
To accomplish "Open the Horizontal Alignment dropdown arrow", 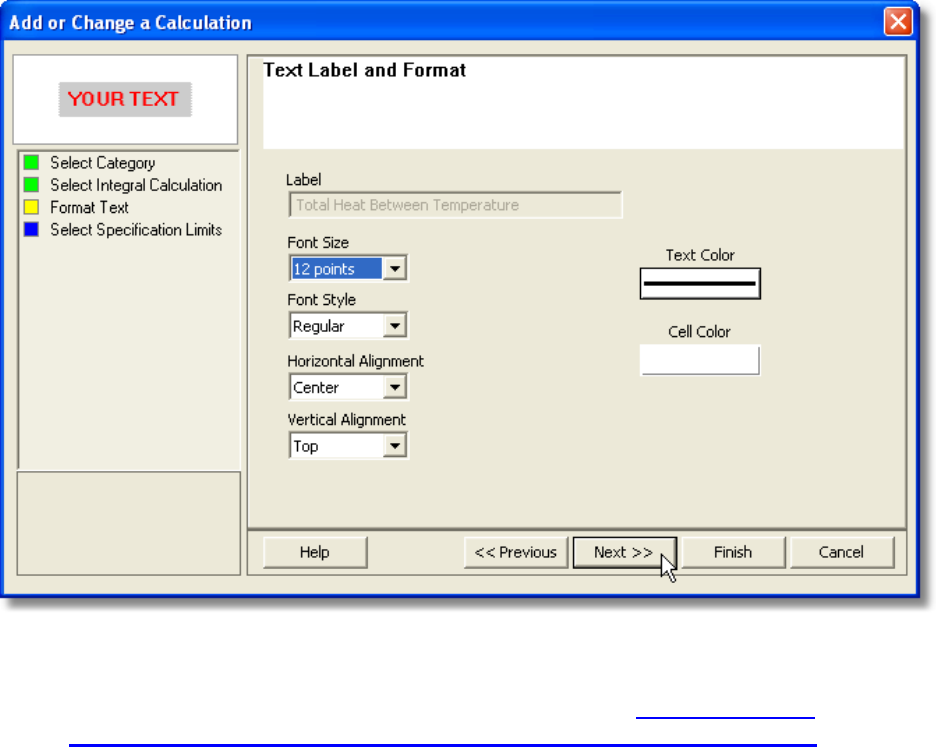I will coord(395,387).
